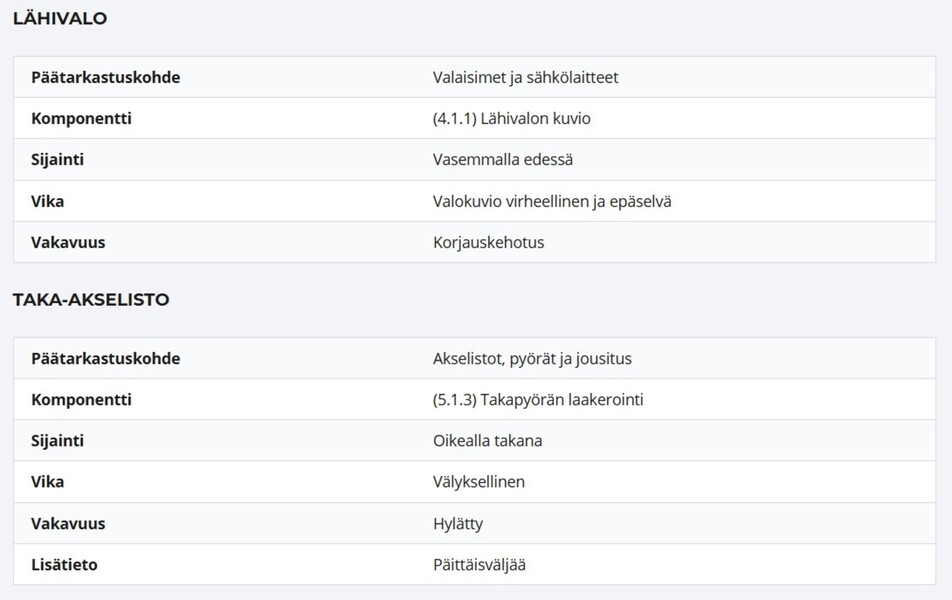
Task: Click the Hylätty severity value
Action: pos(458,524)
